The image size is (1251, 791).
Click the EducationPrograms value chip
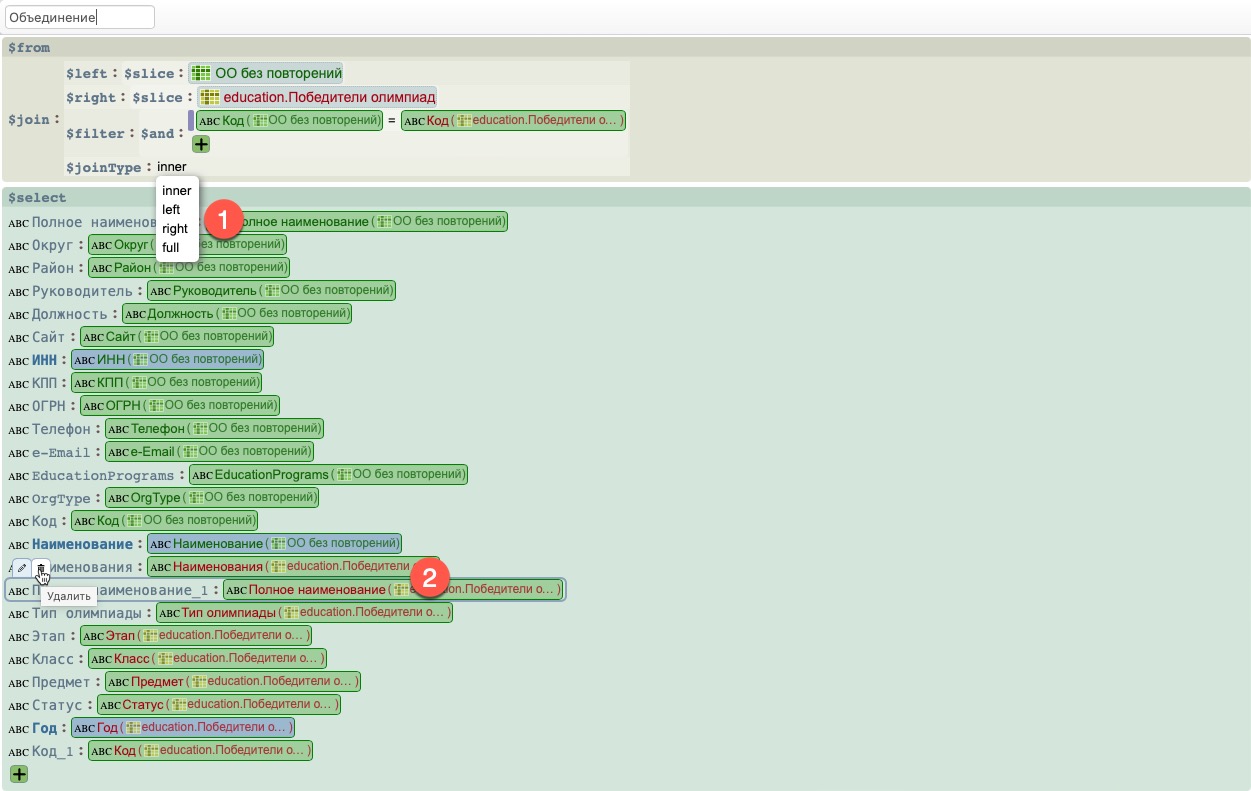[x=328, y=474]
